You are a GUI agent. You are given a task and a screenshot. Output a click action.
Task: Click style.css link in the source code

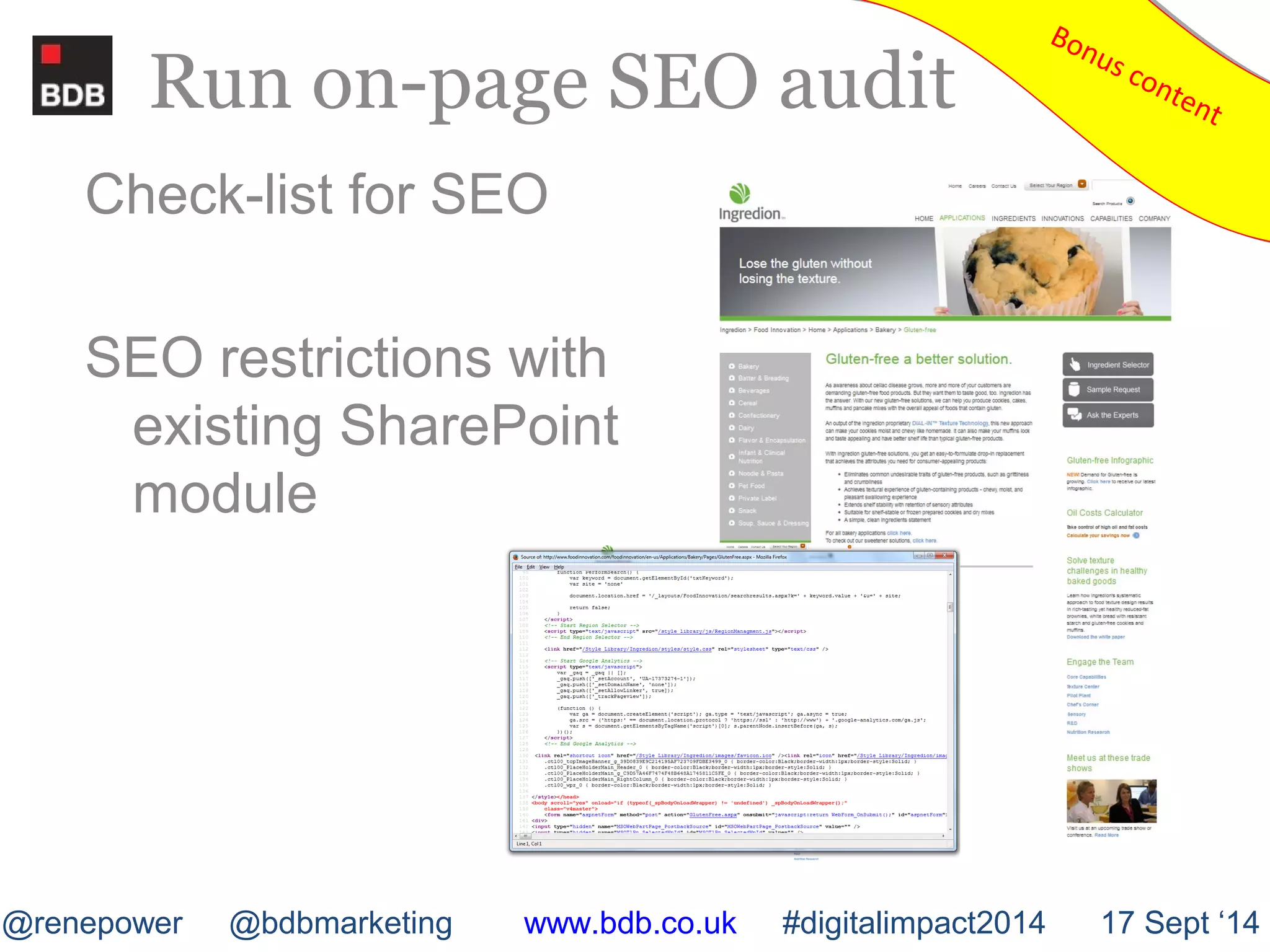click(x=647, y=649)
